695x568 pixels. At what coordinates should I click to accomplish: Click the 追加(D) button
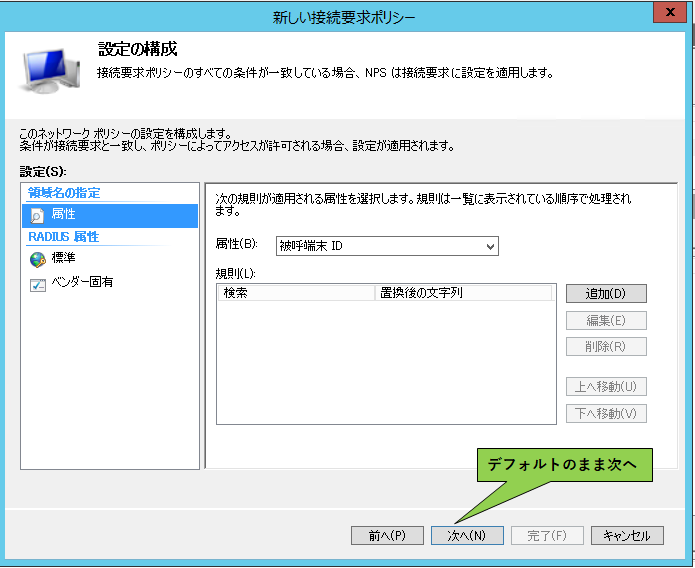606,294
